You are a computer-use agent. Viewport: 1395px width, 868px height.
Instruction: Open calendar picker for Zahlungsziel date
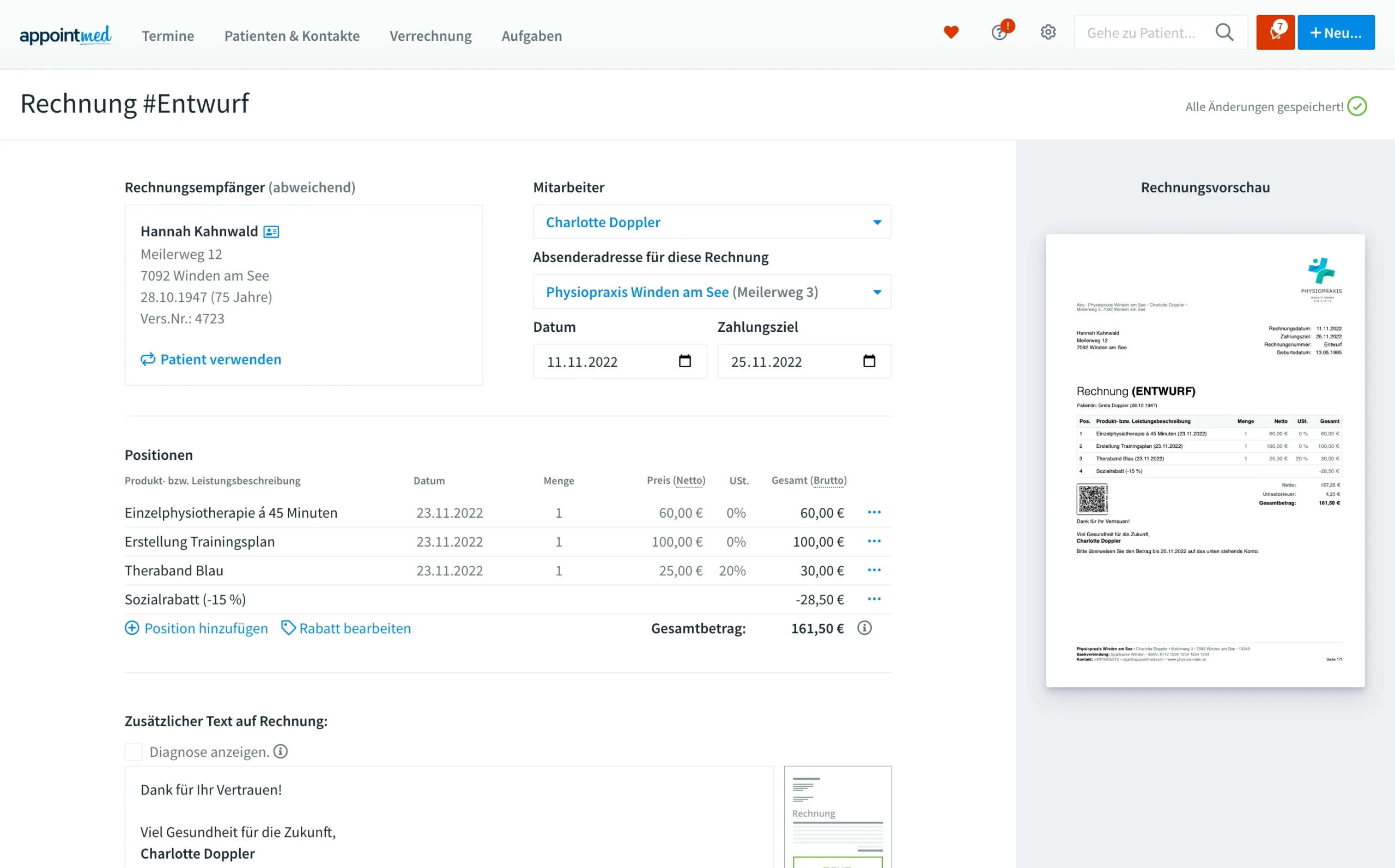pyautogui.click(x=869, y=361)
